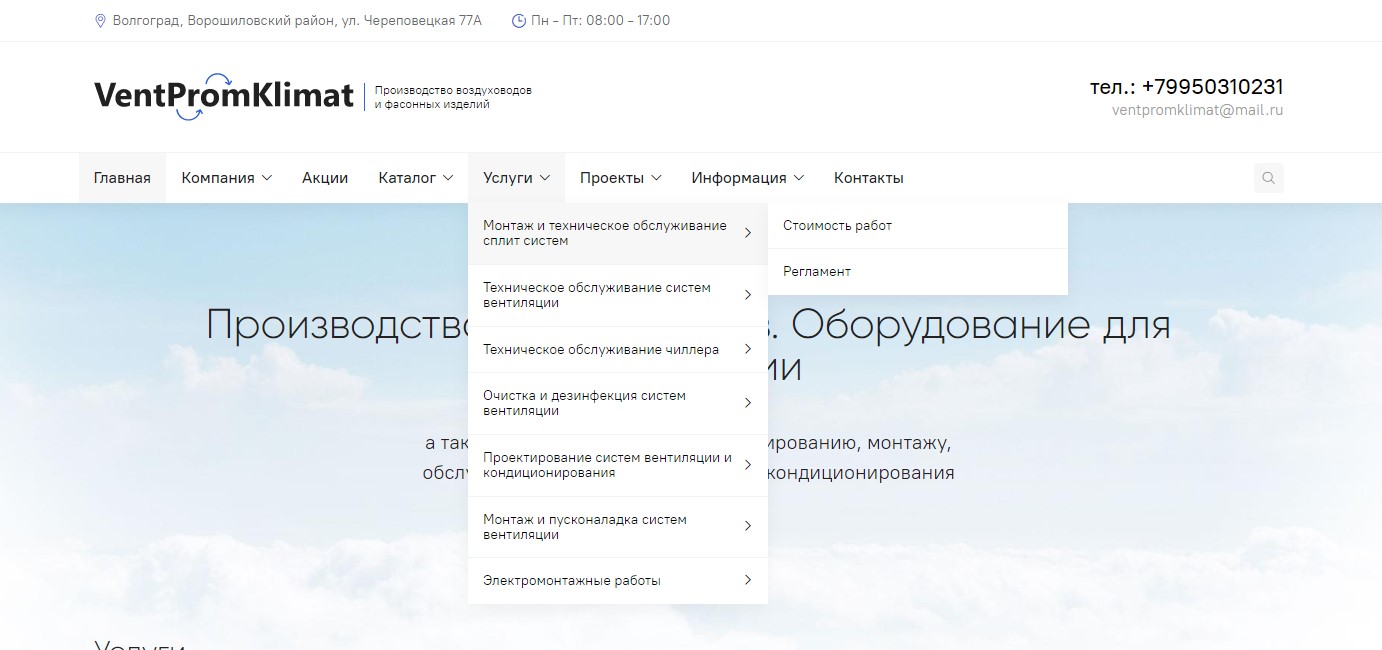
Task: Click the location pin icon by address
Action: 100,21
